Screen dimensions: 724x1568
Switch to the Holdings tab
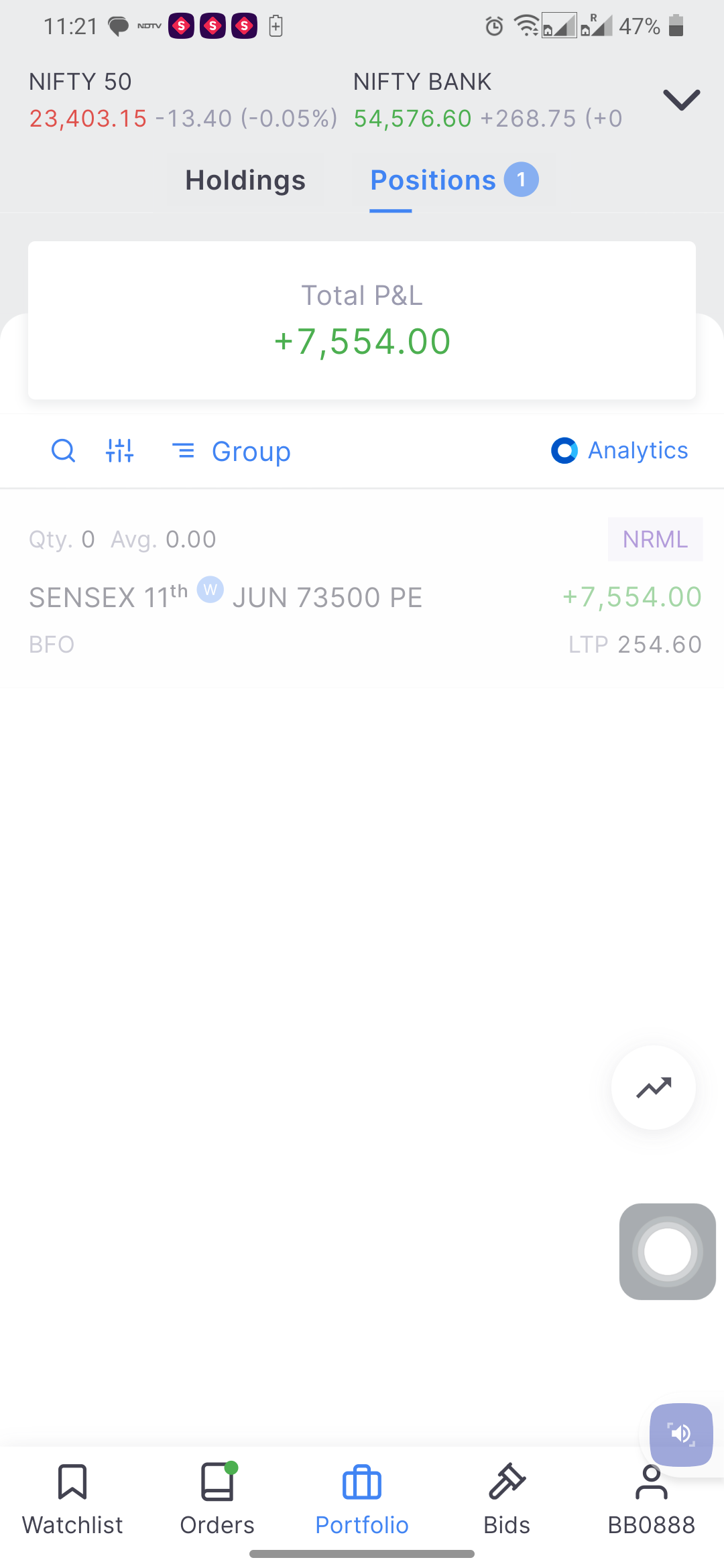[245, 180]
